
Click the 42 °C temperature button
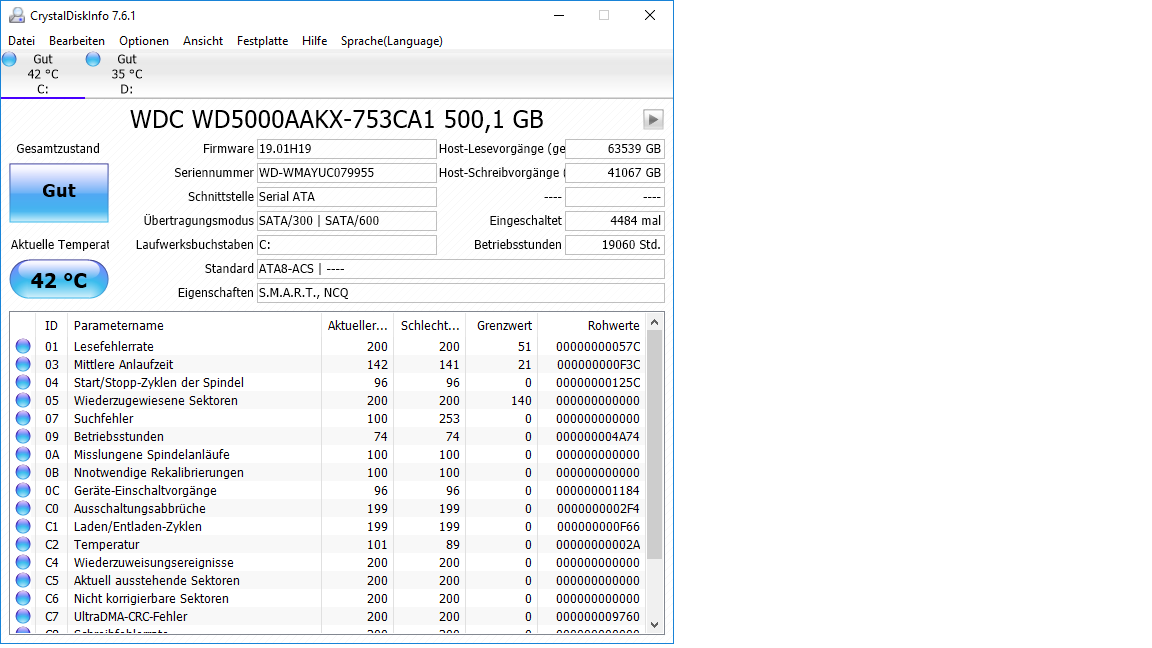[x=59, y=279]
